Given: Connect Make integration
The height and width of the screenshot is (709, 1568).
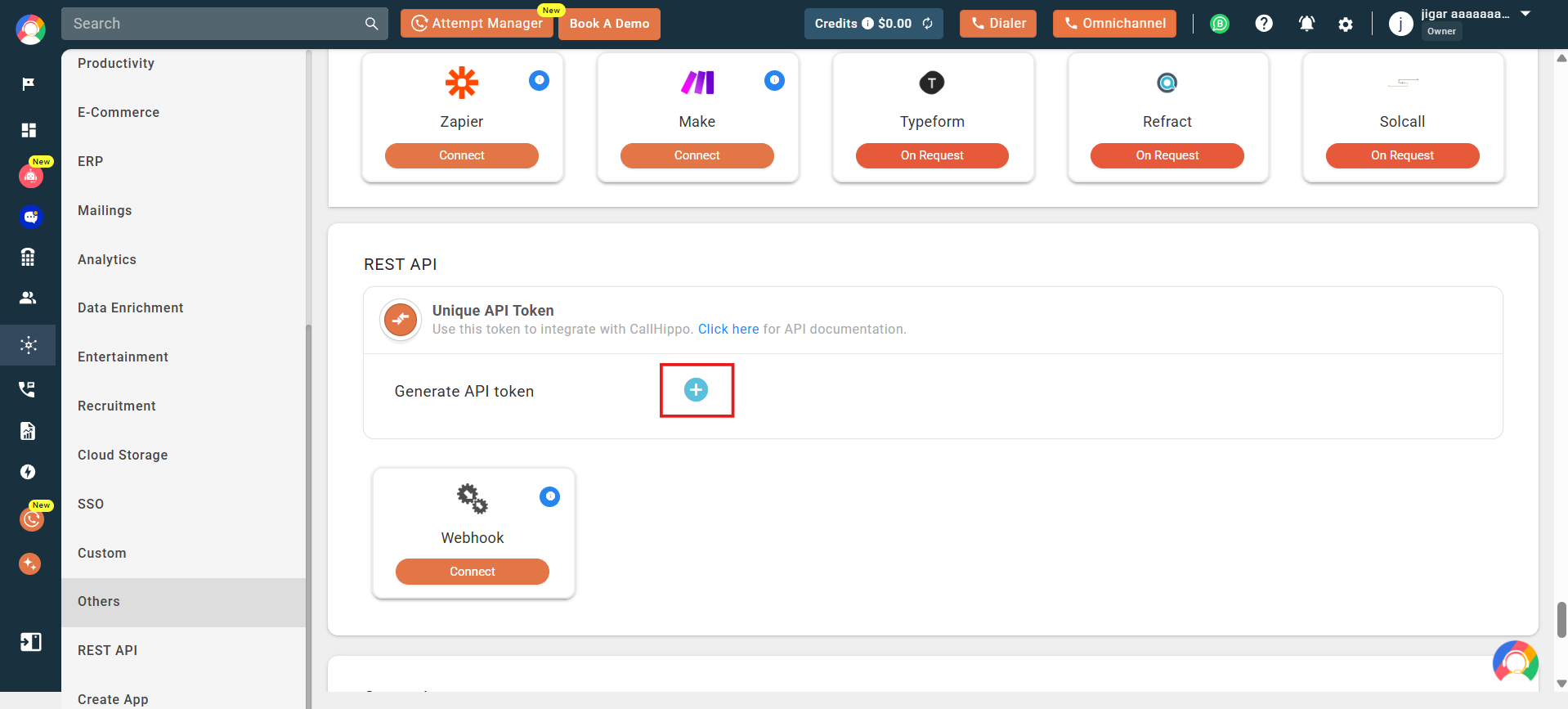Looking at the screenshot, I should pyautogui.click(x=697, y=155).
